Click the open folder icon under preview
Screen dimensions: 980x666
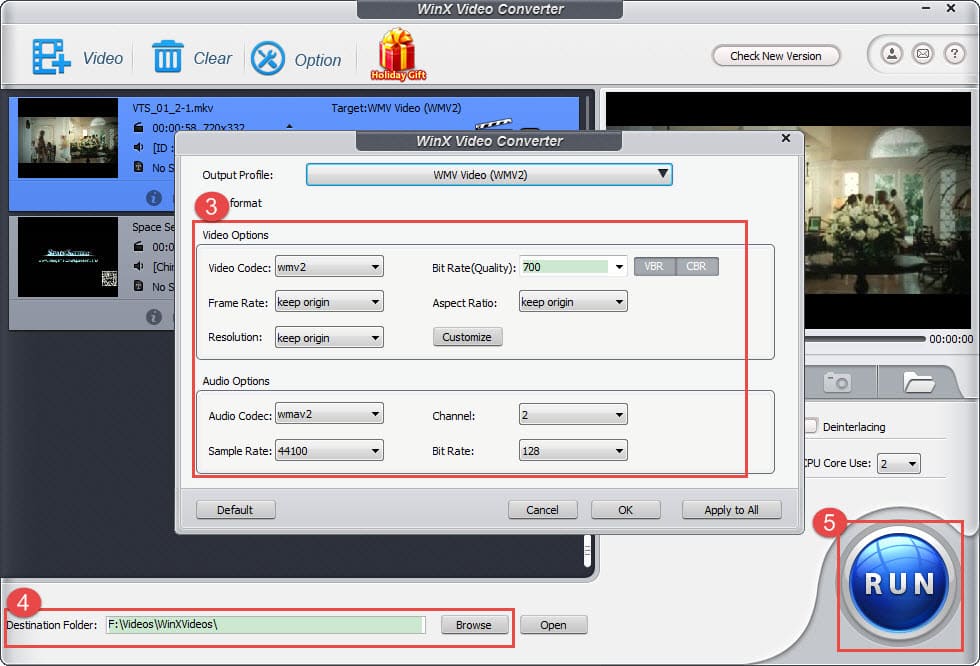(x=918, y=382)
